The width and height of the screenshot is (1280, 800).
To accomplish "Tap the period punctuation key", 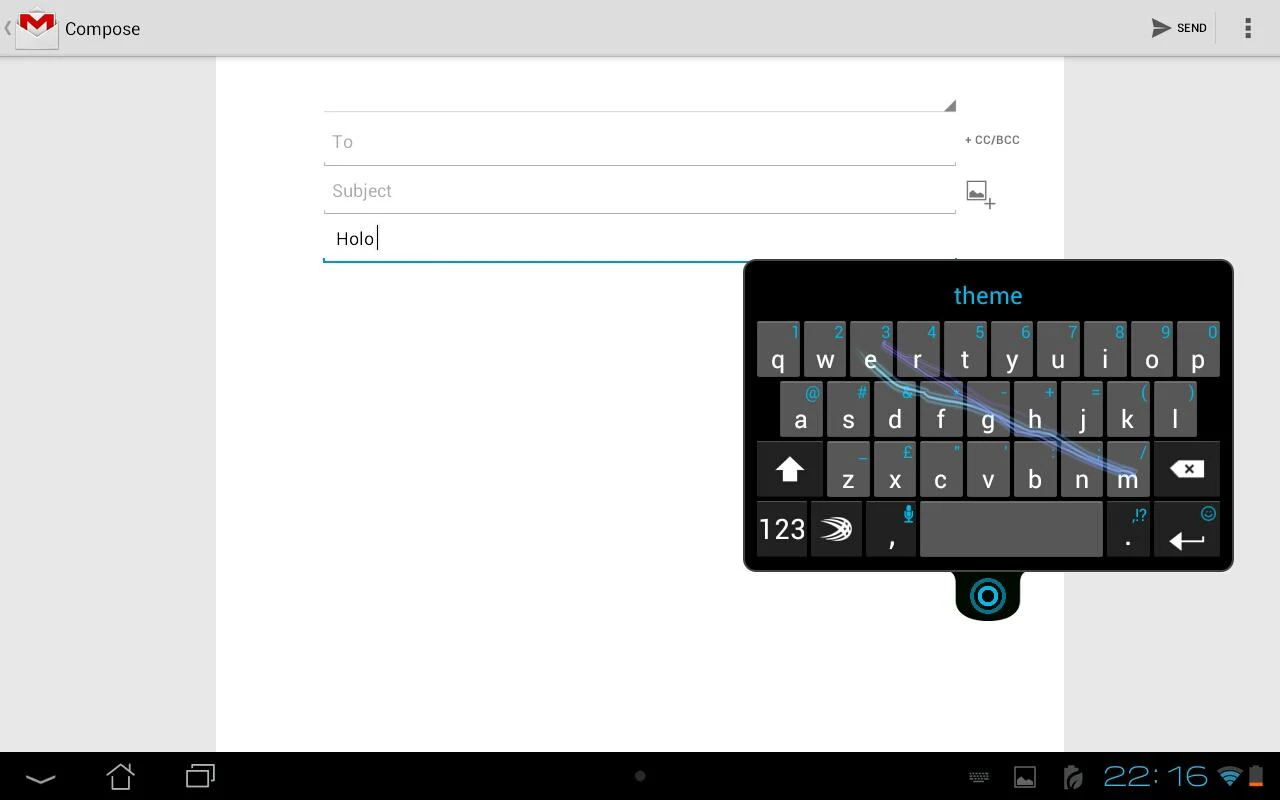I will tap(1128, 529).
